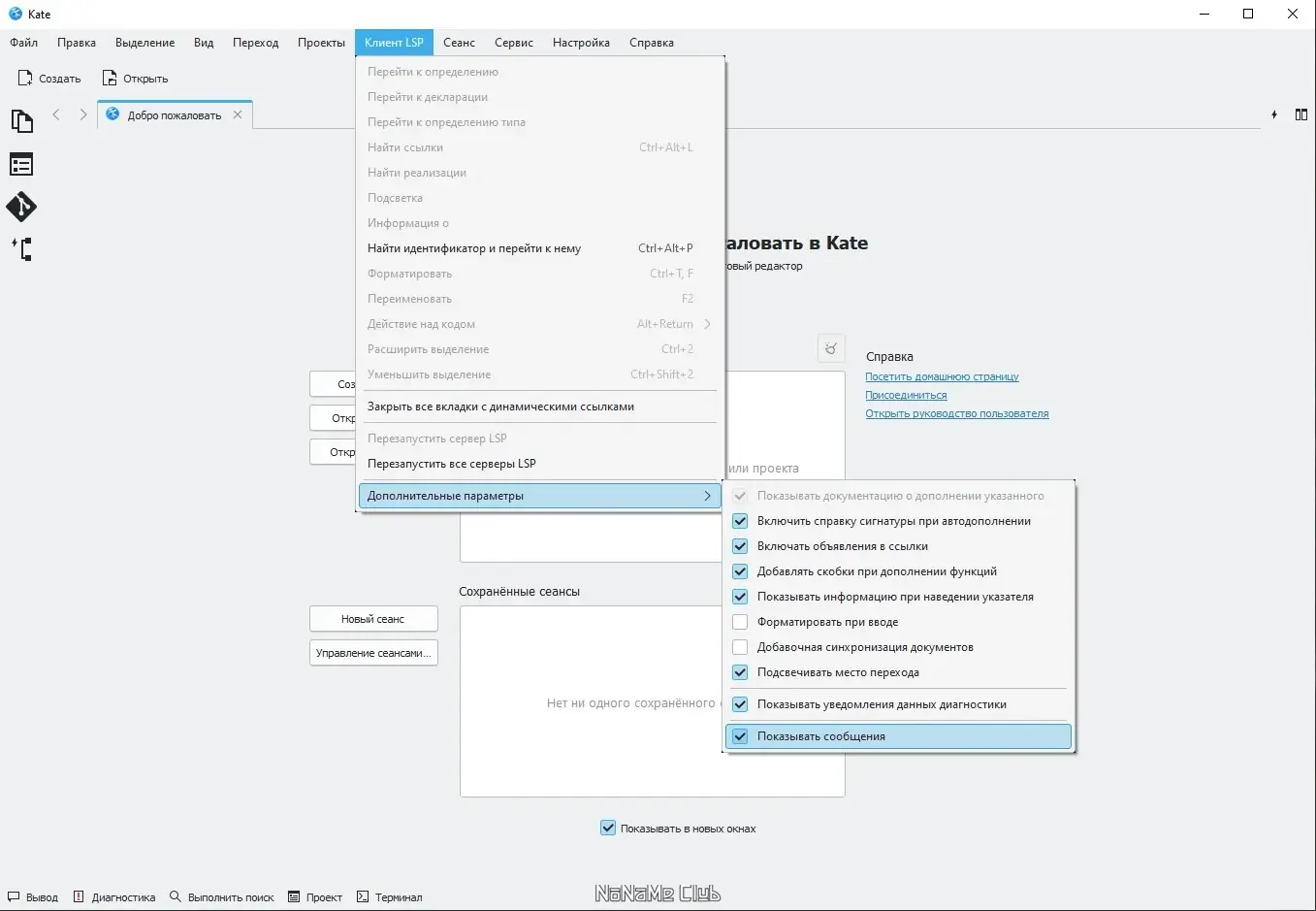Click the quick open lightning icon
Image resolution: width=1316 pixels, height=911 pixels.
[1274, 114]
